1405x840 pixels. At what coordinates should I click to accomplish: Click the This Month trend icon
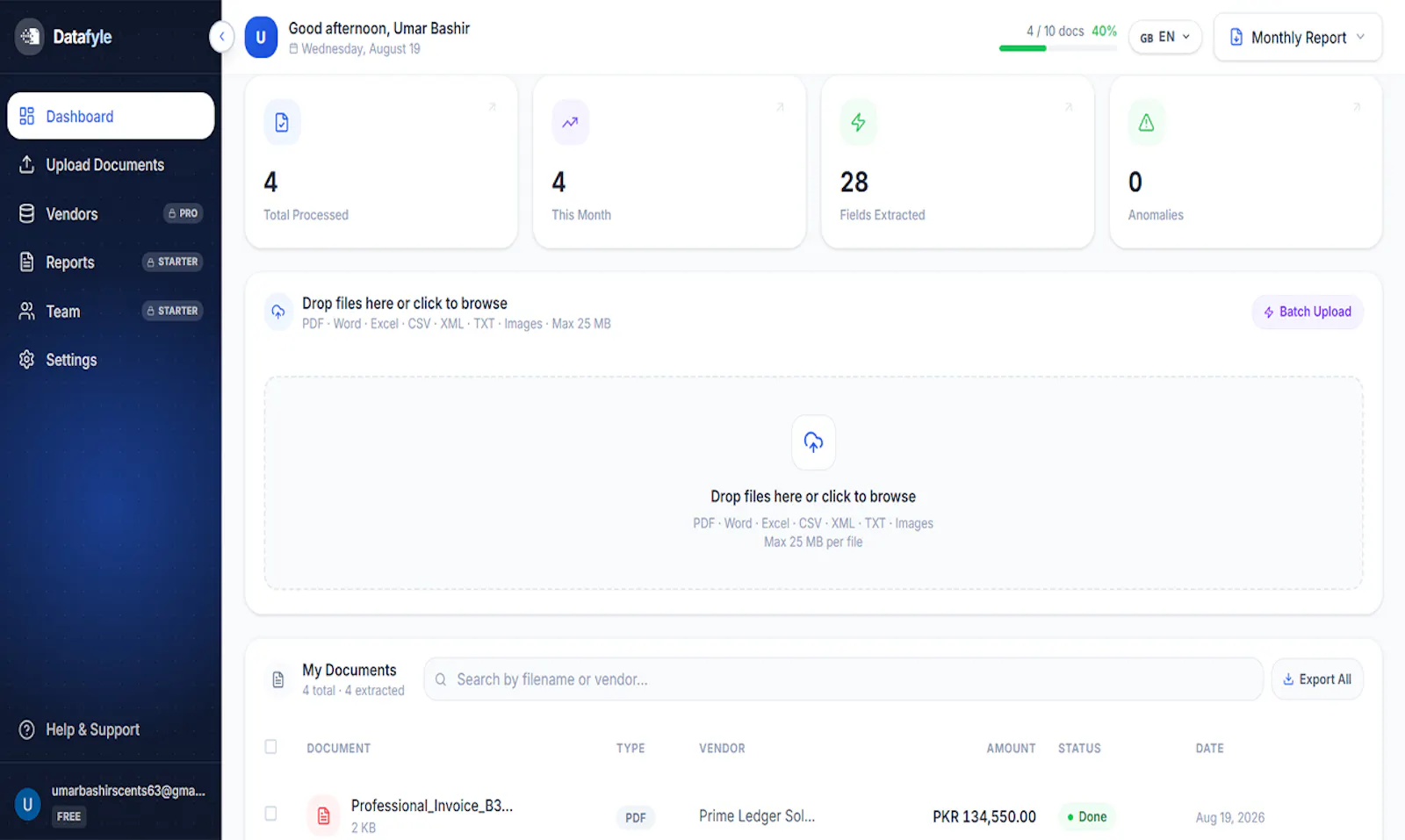(570, 123)
